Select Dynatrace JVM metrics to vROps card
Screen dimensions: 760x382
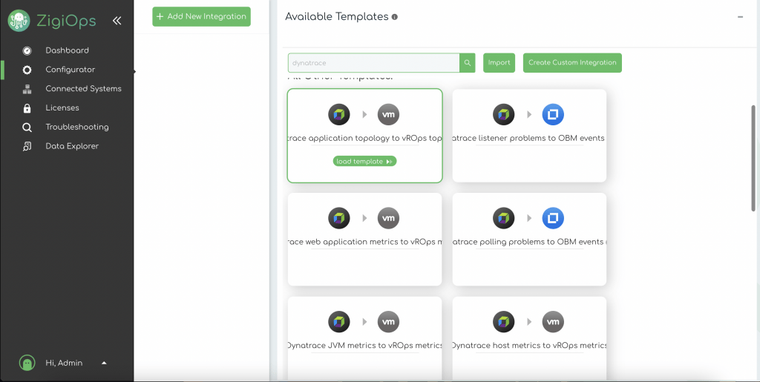click(364, 338)
